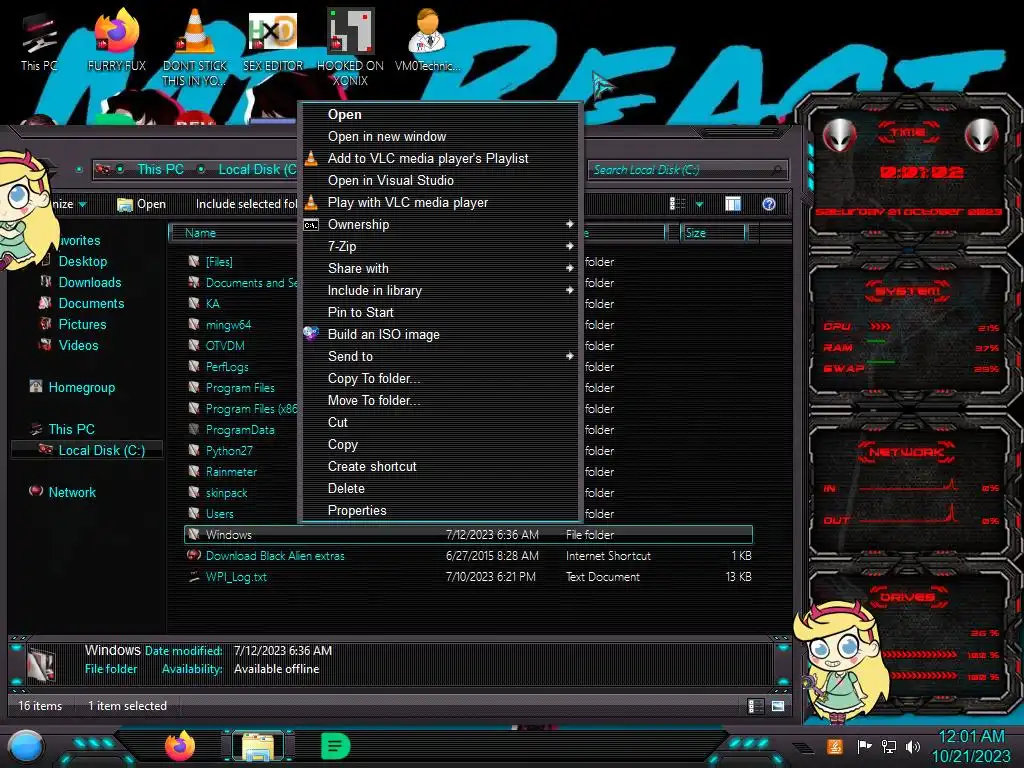Screen dimensions: 1024x768
Task: Select the skinpack folder
Action: tap(226, 492)
